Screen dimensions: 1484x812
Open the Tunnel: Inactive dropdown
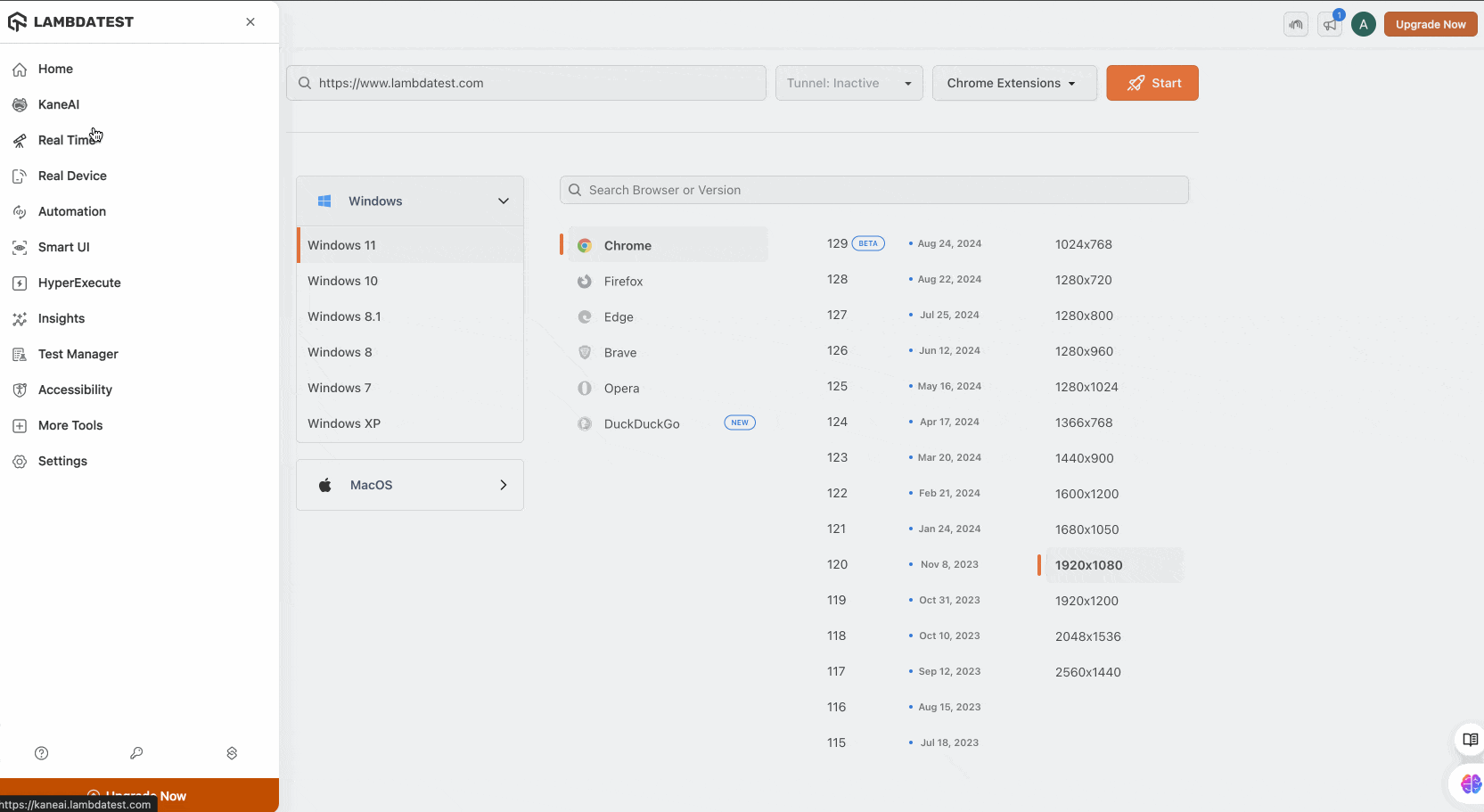tap(849, 83)
